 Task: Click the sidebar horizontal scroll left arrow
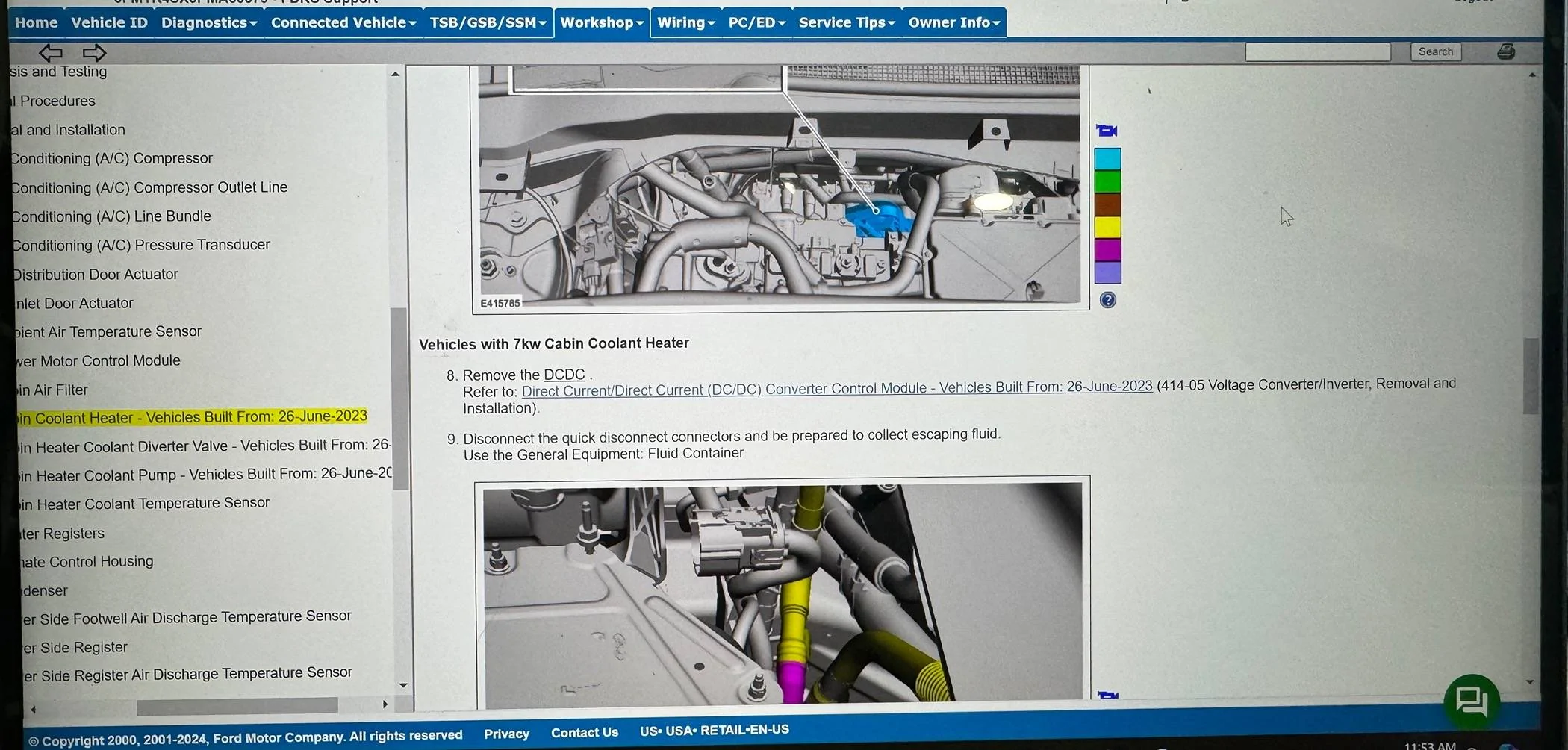(34, 709)
